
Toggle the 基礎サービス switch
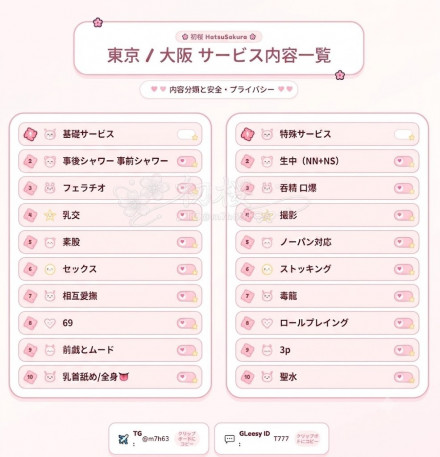[187, 135]
